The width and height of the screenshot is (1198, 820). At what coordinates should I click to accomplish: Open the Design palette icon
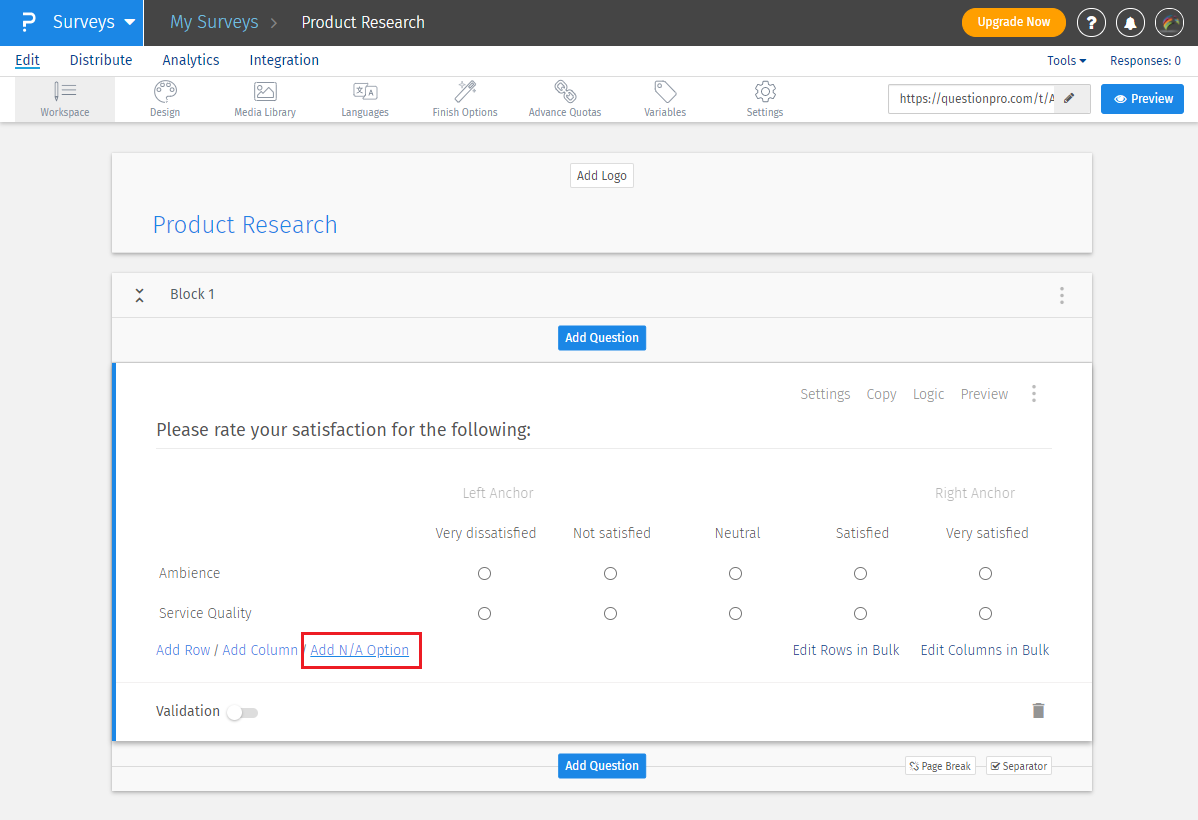(x=165, y=92)
